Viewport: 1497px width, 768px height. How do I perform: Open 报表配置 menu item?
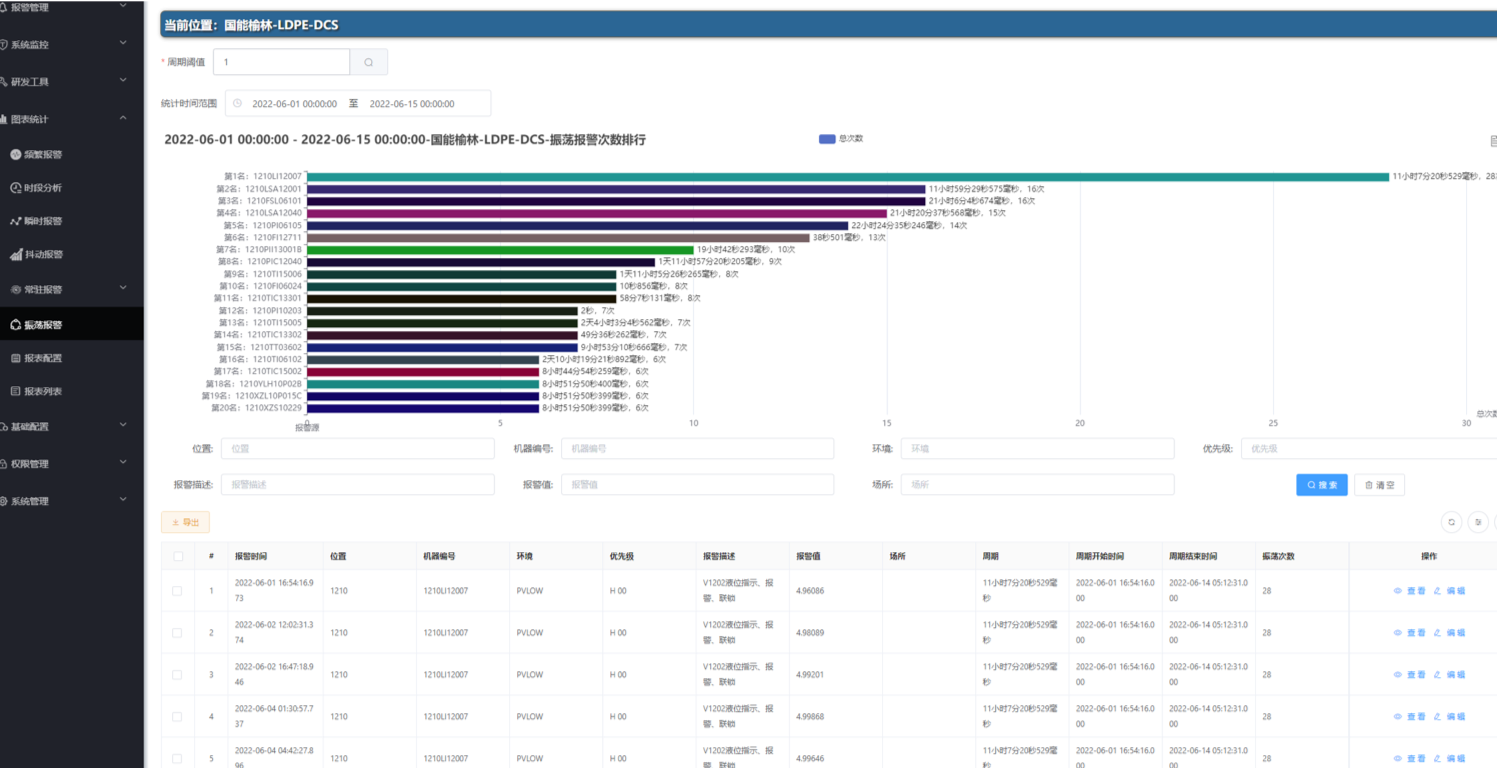42,358
